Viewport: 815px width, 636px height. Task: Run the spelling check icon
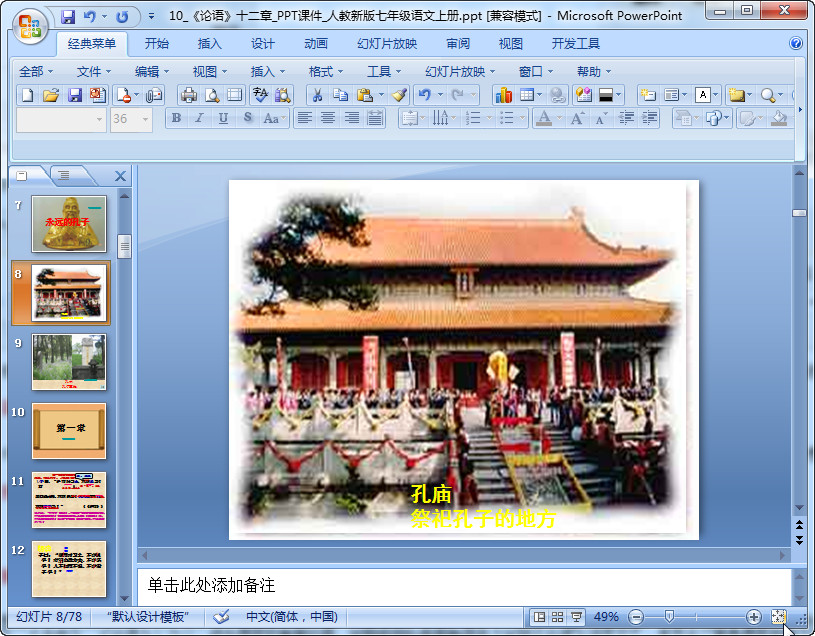pyautogui.click(x=260, y=95)
